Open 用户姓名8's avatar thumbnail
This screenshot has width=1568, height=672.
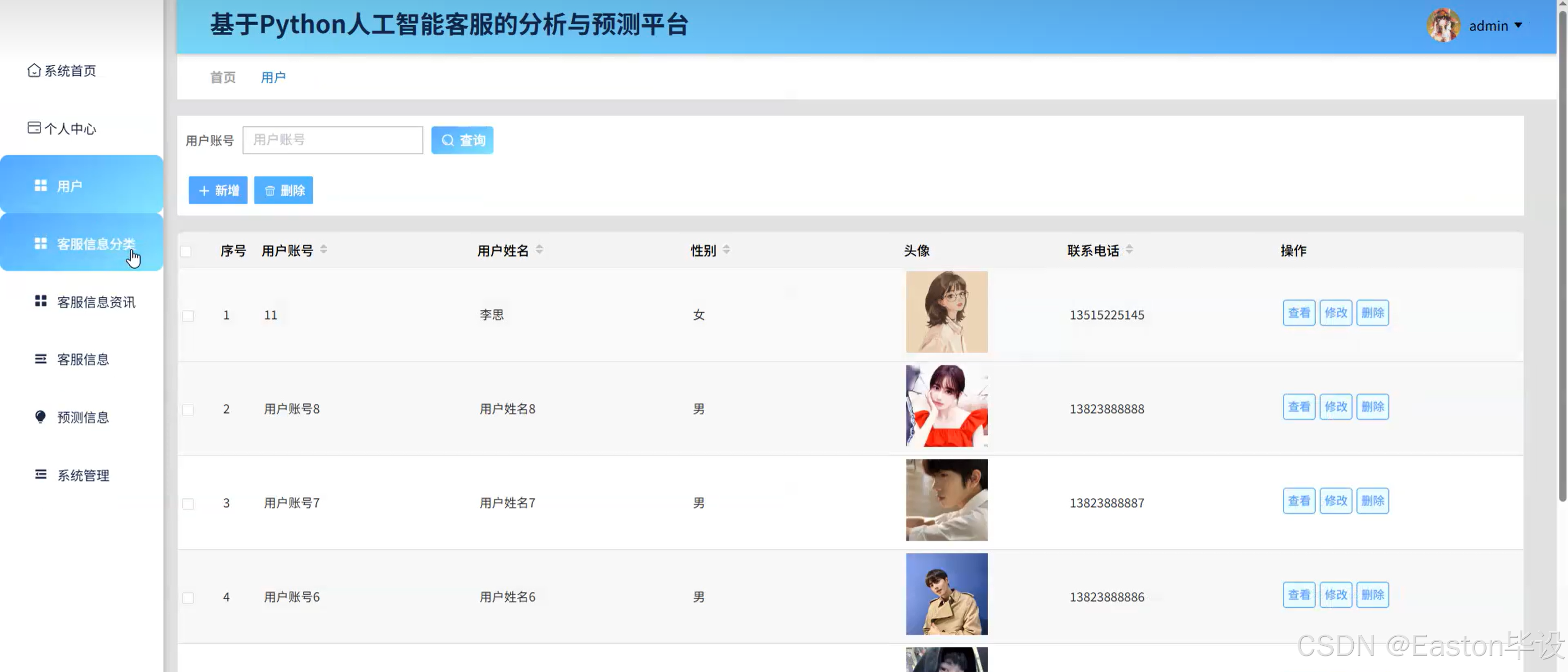click(x=946, y=406)
